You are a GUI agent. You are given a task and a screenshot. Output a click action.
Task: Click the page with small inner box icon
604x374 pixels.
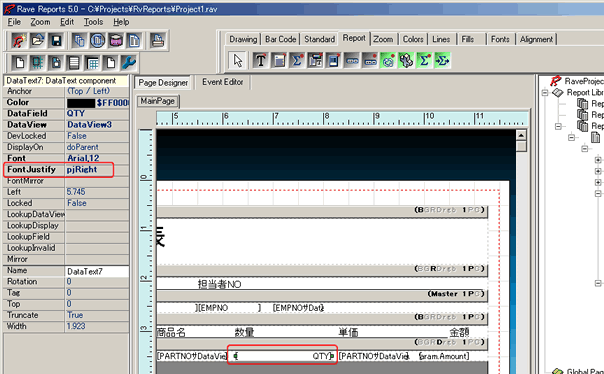coord(56,63)
